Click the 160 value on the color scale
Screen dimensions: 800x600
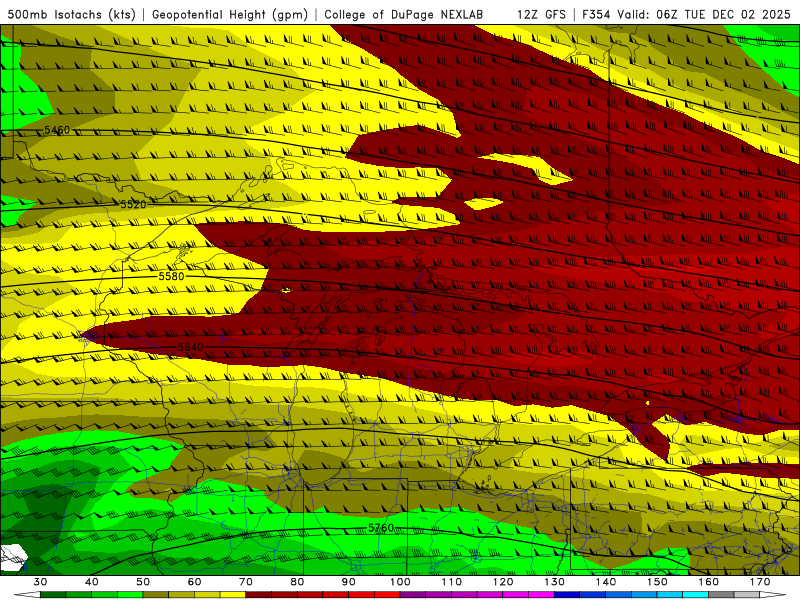(709, 582)
